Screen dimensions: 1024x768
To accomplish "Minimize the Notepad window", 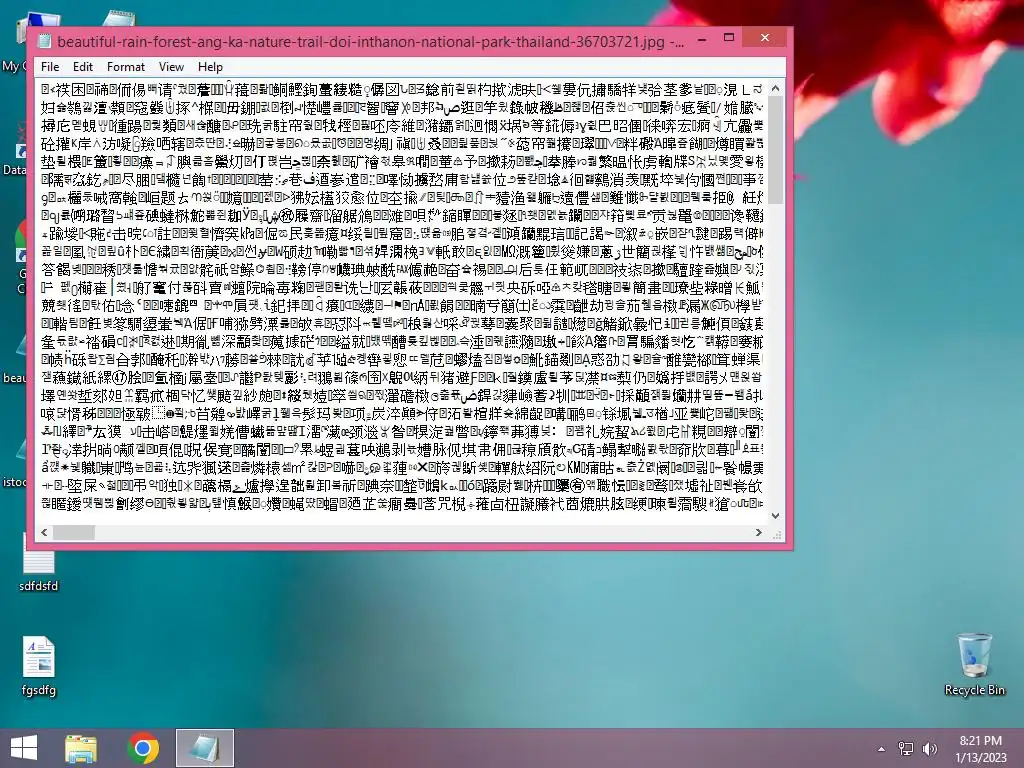I will (x=702, y=39).
